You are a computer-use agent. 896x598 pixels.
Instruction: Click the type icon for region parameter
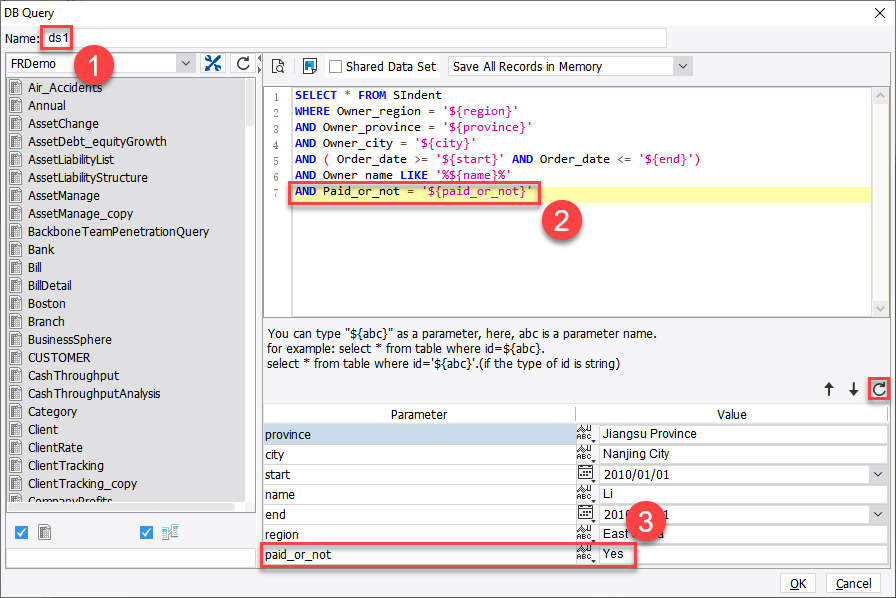585,534
